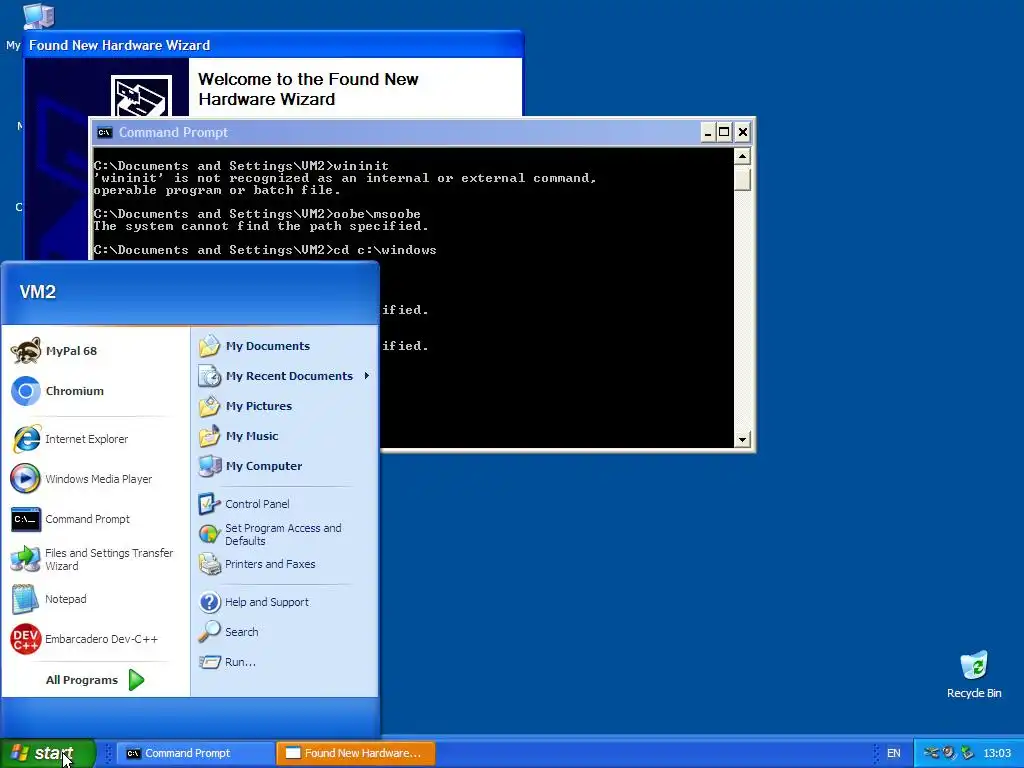Close the Command Prompt window
This screenshot has height=768, width=1024.
pyautogui.click(x=743, y=133)
